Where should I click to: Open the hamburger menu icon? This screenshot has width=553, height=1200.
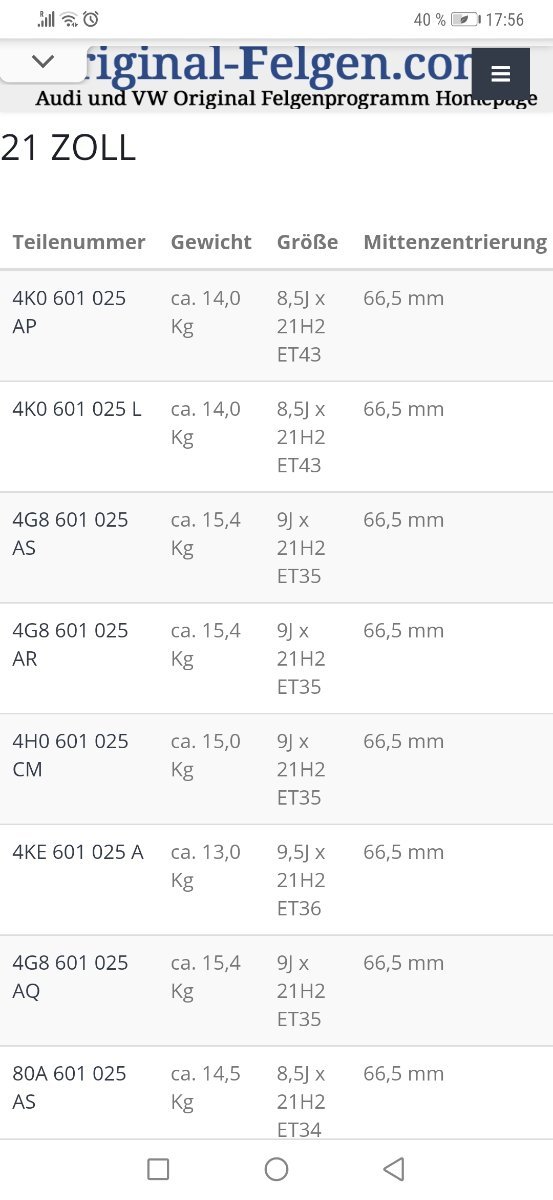[x=501, y=74]
